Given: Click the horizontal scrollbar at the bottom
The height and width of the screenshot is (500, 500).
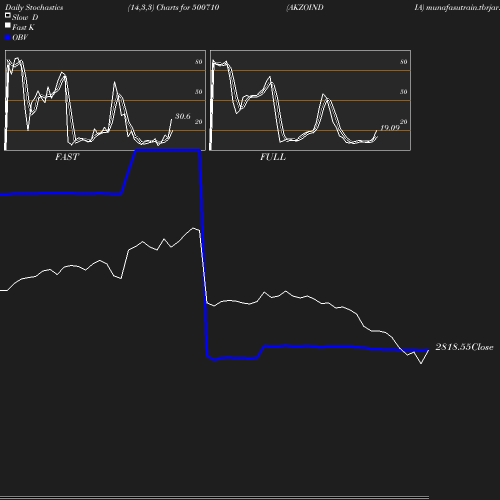Looking at the screenshot, I should (214, 497).
